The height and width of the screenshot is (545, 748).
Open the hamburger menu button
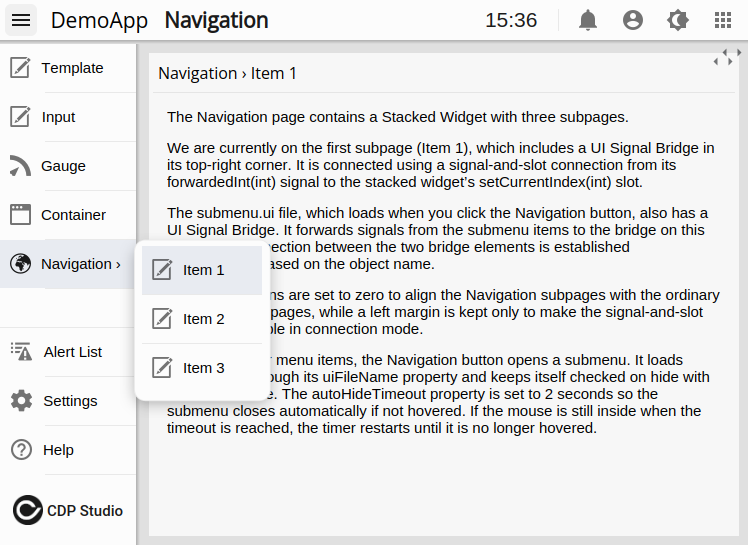point(21,20)
